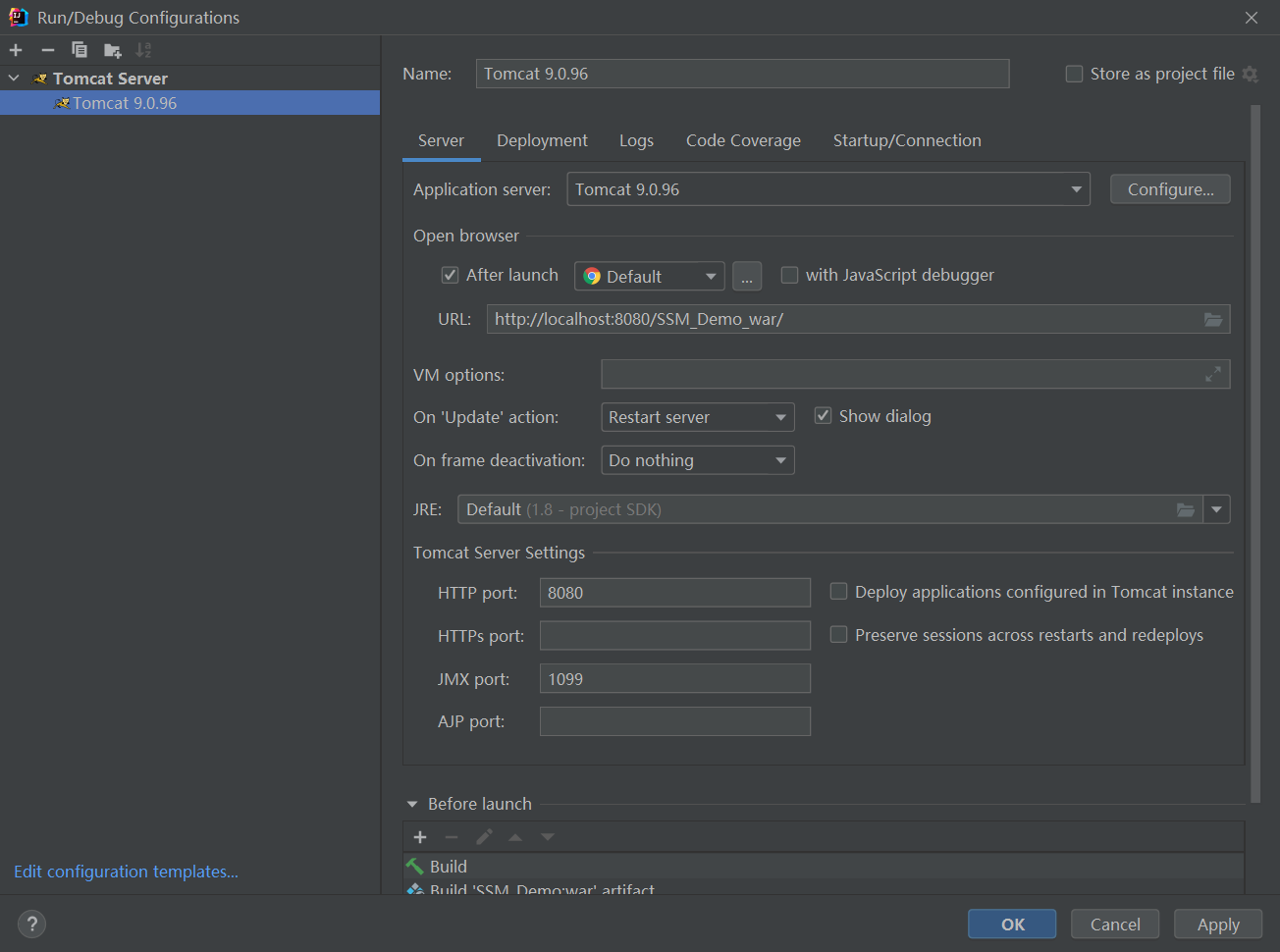Click HTTPs port field
This screenshot has width=1280, height=952.
click(x=675, y=636)
